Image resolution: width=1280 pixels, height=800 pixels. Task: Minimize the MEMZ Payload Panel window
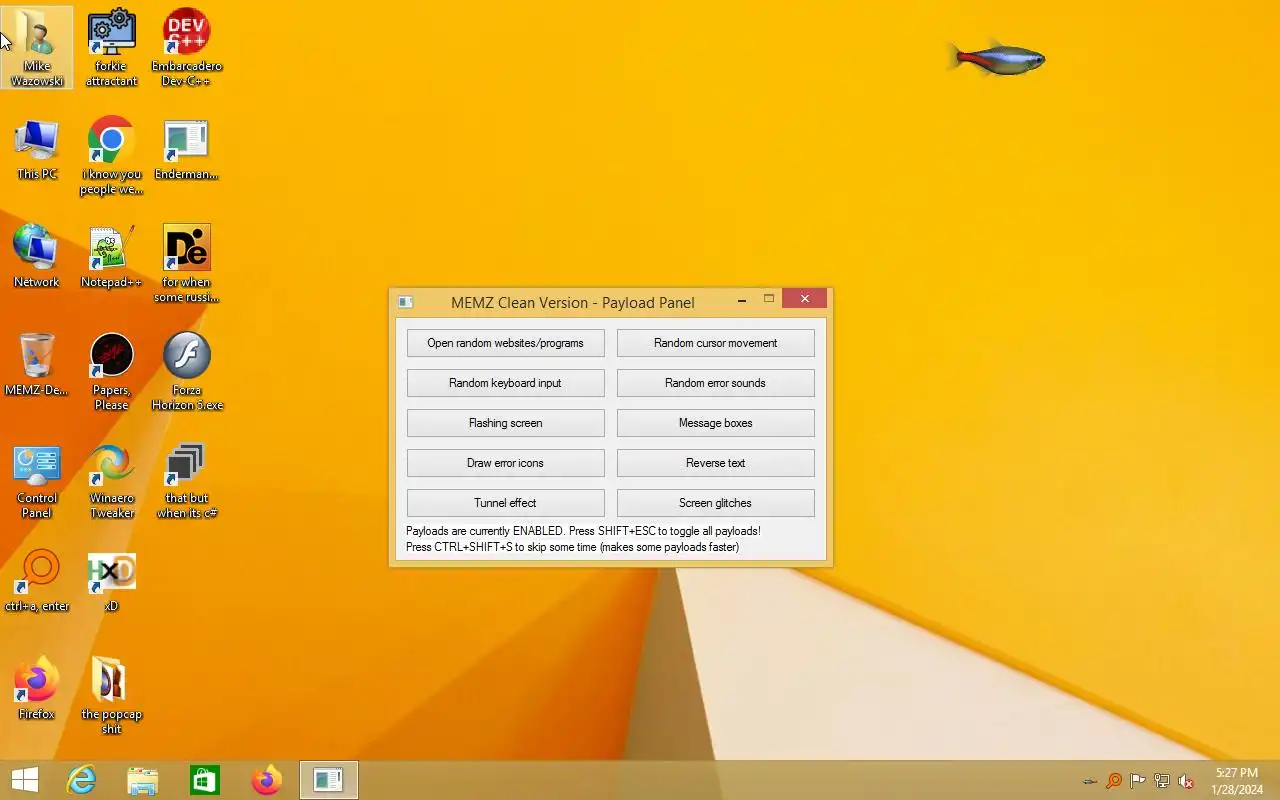(741, 299)
